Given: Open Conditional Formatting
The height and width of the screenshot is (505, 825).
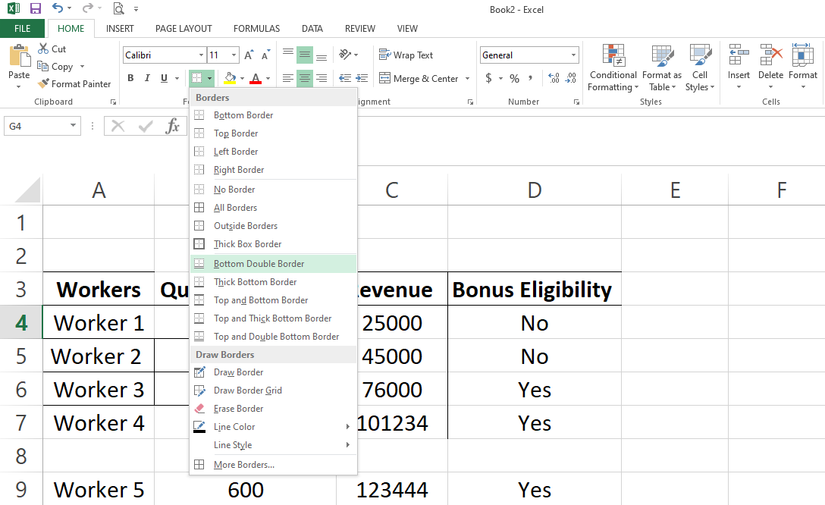Looking at the screenshot, I should (x=613, y=68).
